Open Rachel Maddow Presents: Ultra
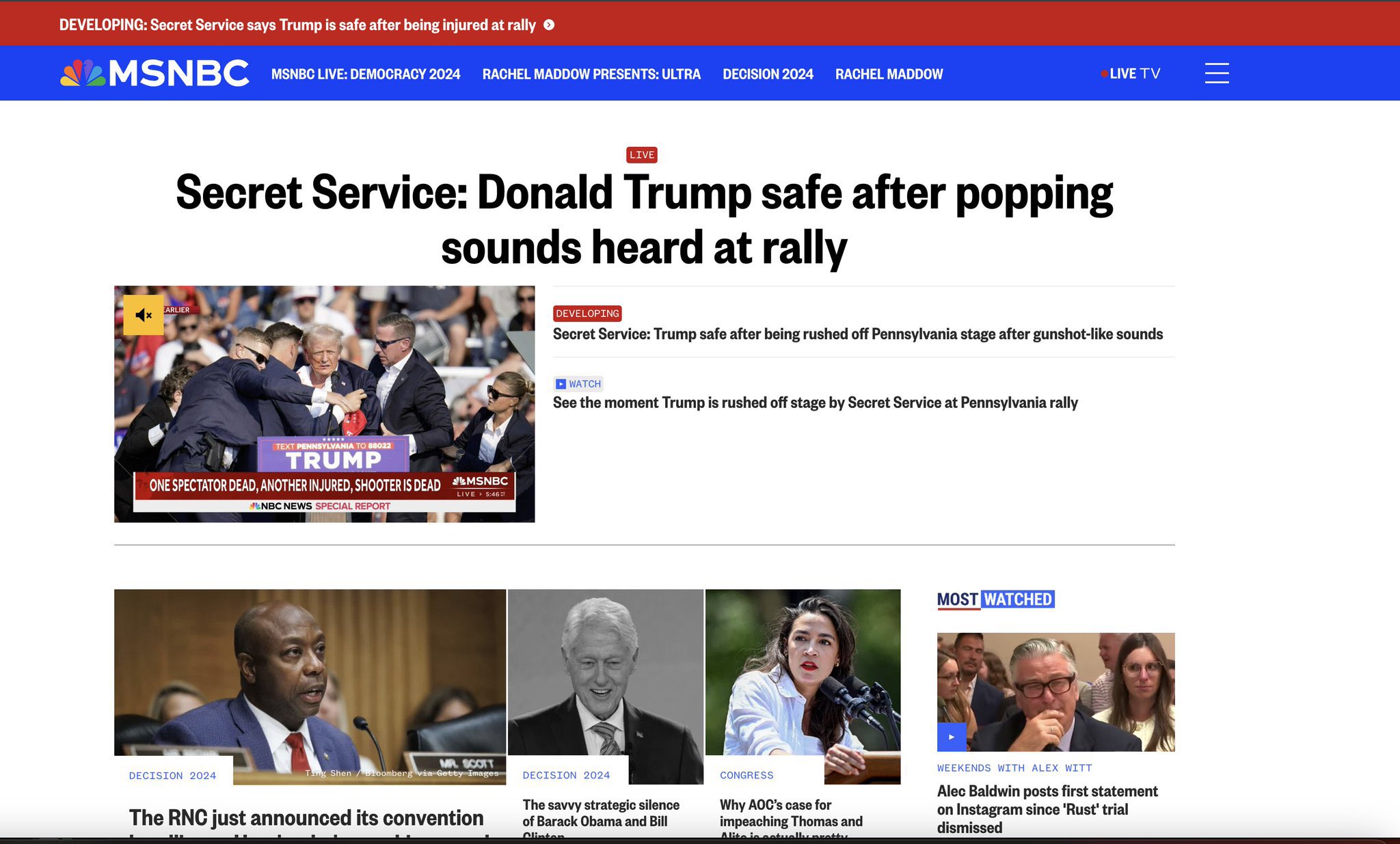Image resolution: width=1400 pixels, height=844 pixels. point(591,74)
